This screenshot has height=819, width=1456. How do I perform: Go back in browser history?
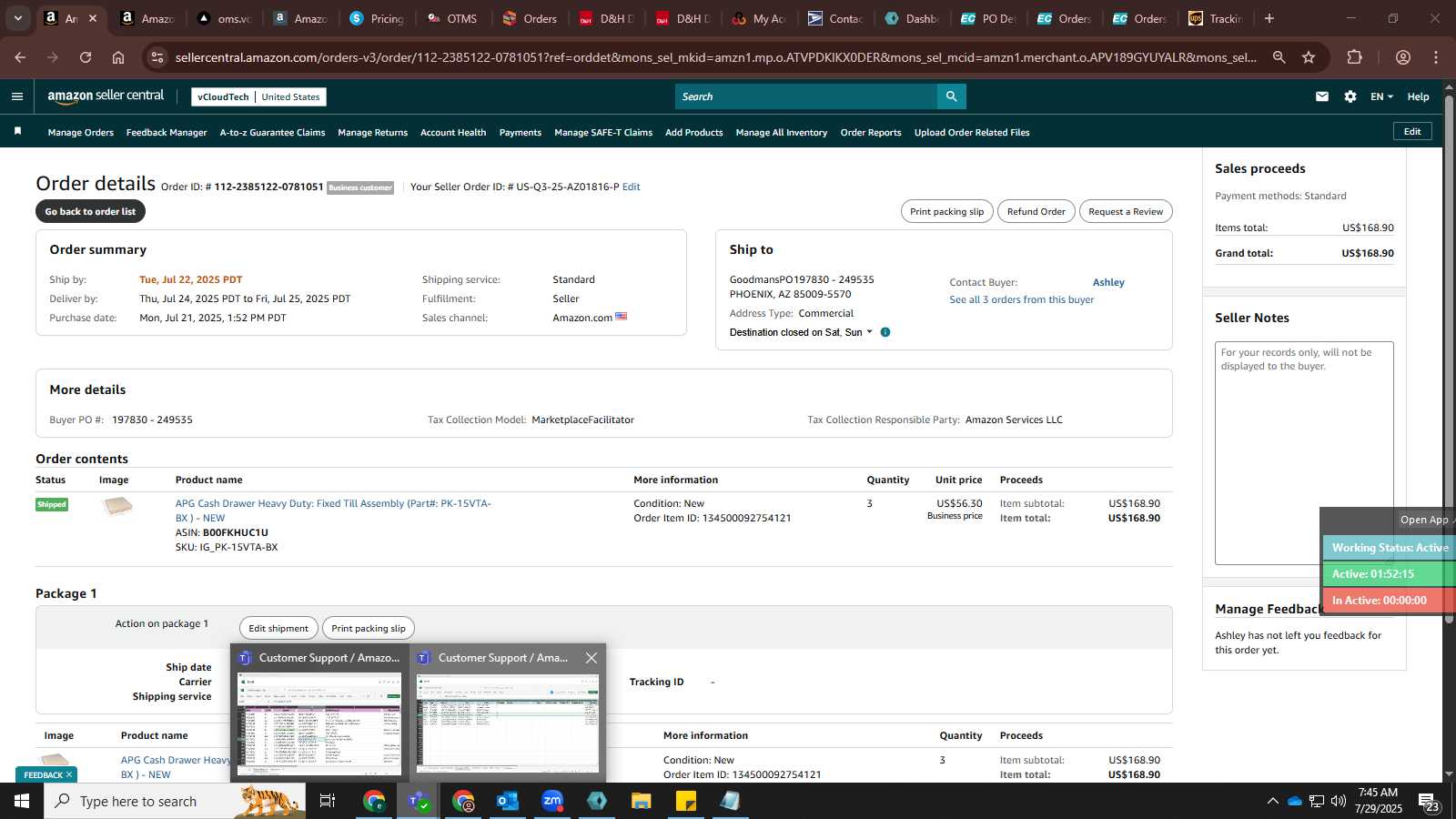tap(20, 57)
